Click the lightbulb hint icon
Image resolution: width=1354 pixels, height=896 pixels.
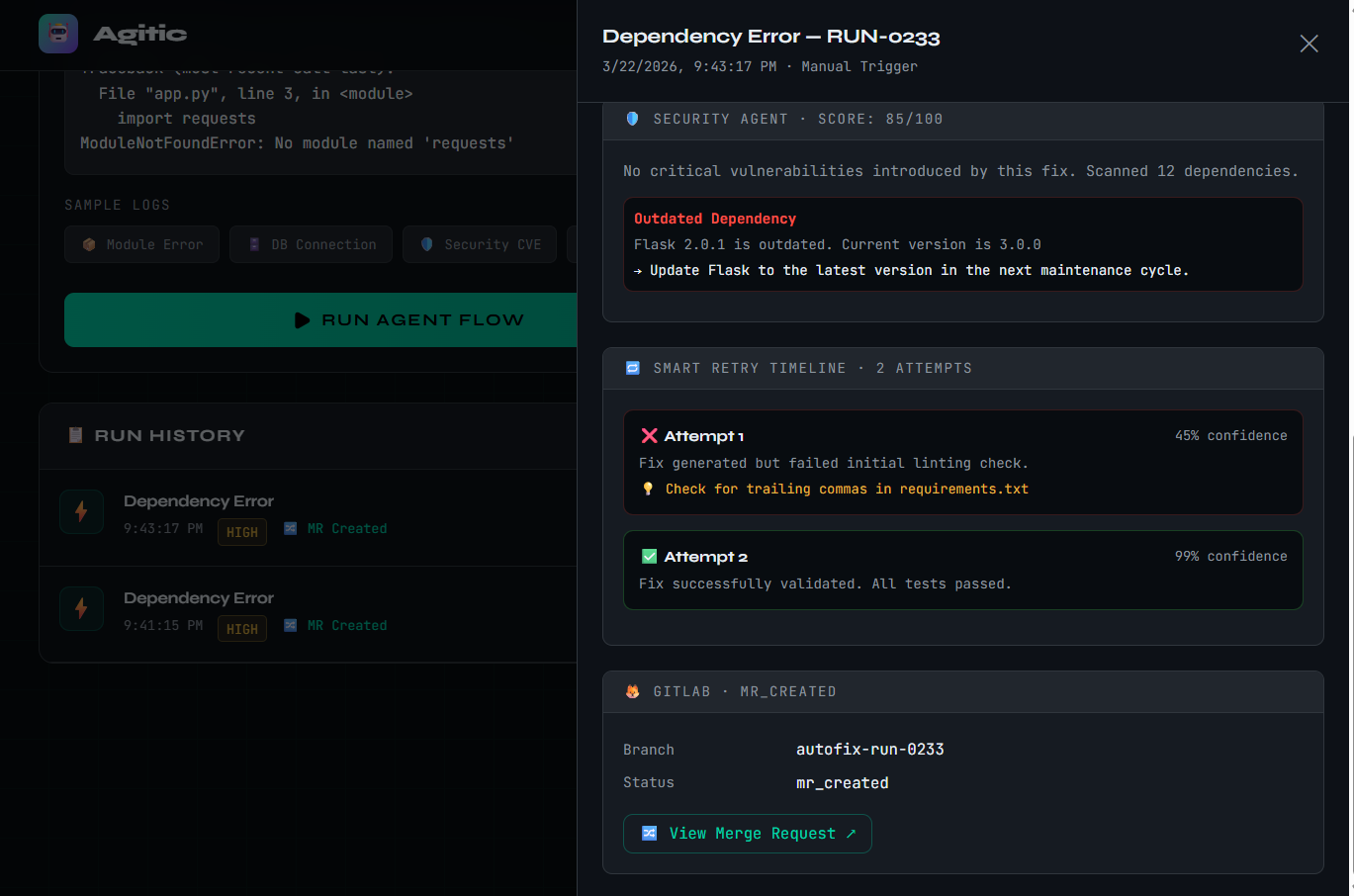(x=648, y=489)
